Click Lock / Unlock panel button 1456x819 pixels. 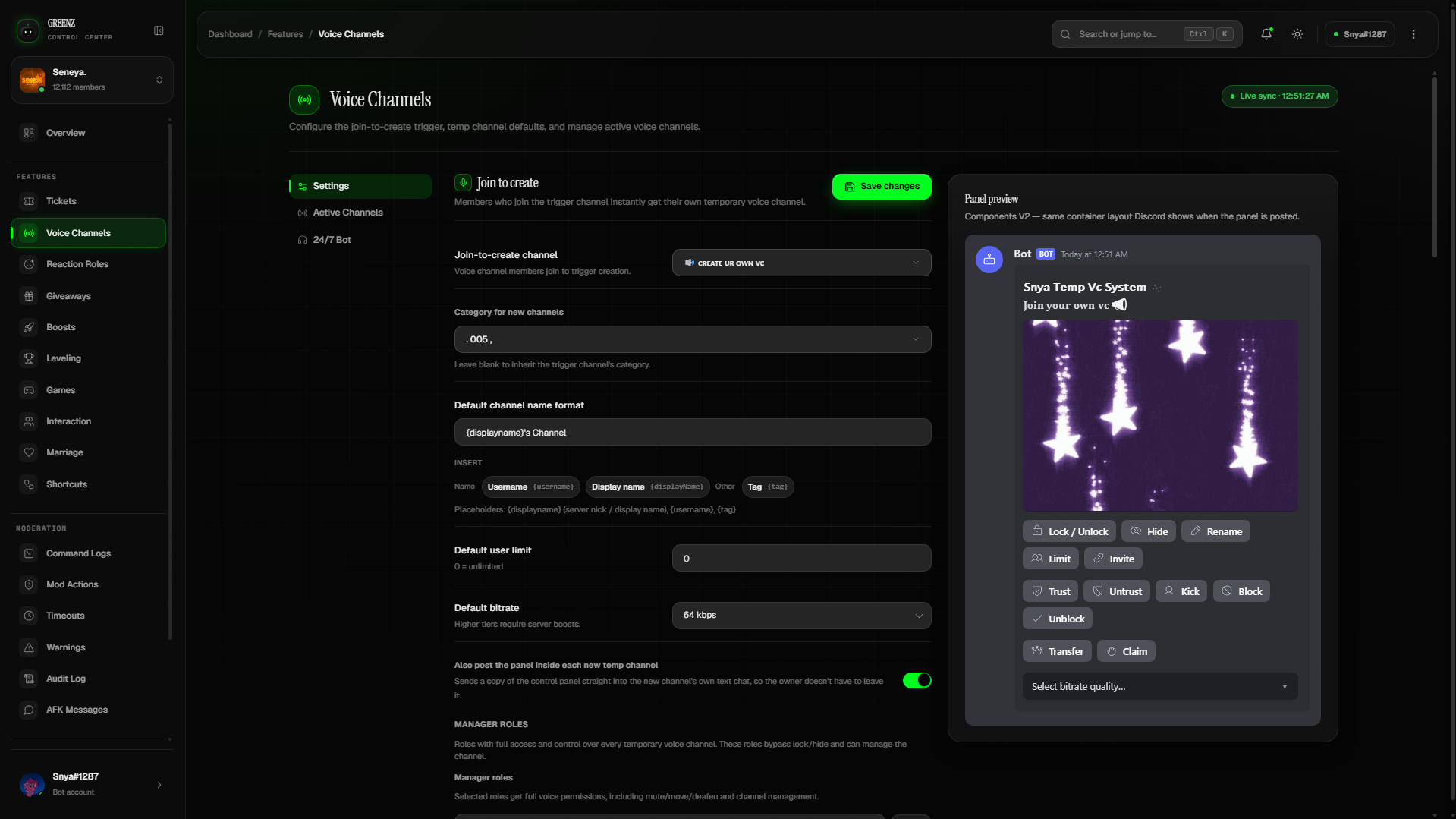pyautogui.click(x=1069, y=531)
